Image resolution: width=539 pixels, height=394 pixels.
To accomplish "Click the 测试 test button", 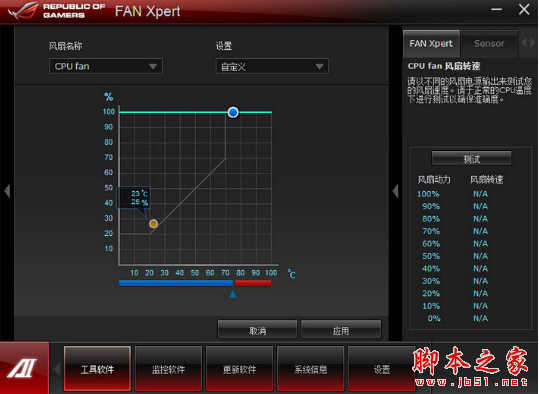I will pyautogui.click(x=471, y=159).
